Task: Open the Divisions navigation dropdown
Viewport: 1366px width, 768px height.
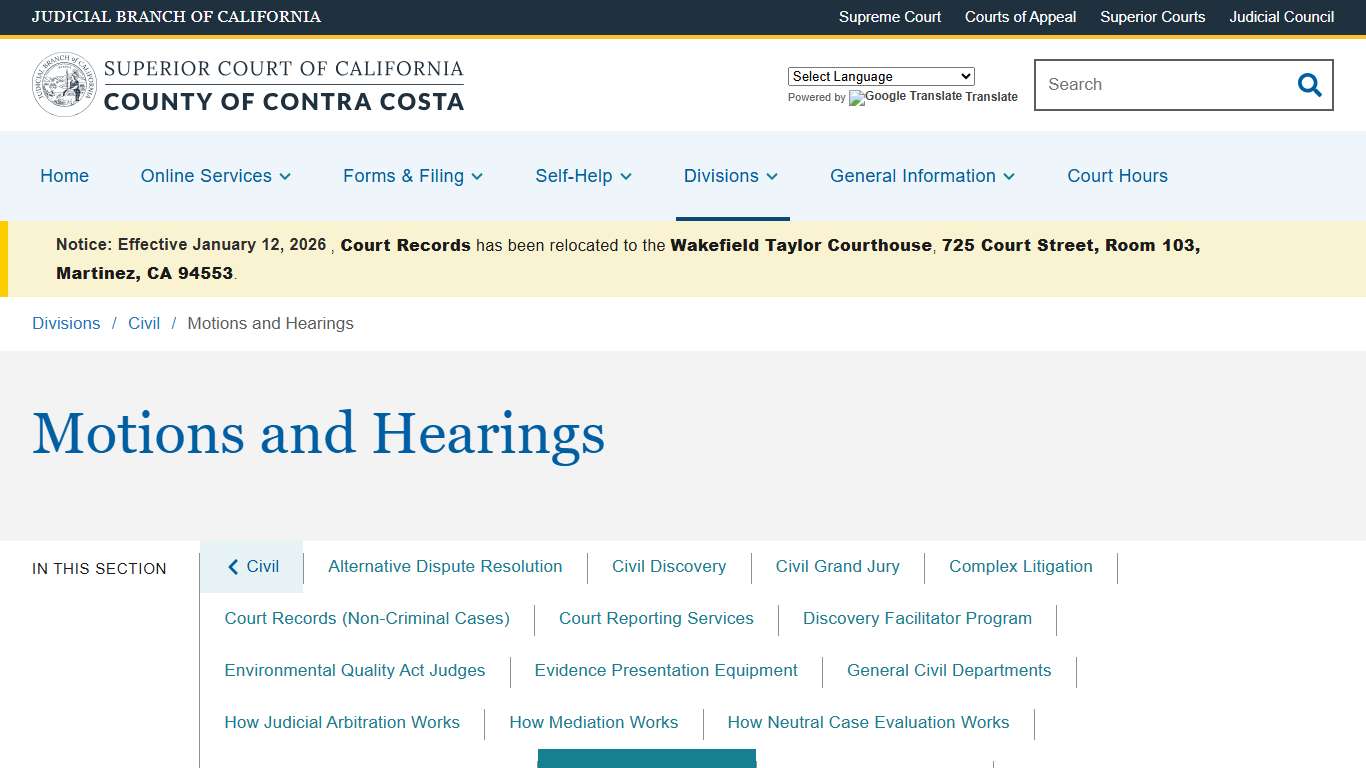Action: pyautogui.click(x=731, y=176)
